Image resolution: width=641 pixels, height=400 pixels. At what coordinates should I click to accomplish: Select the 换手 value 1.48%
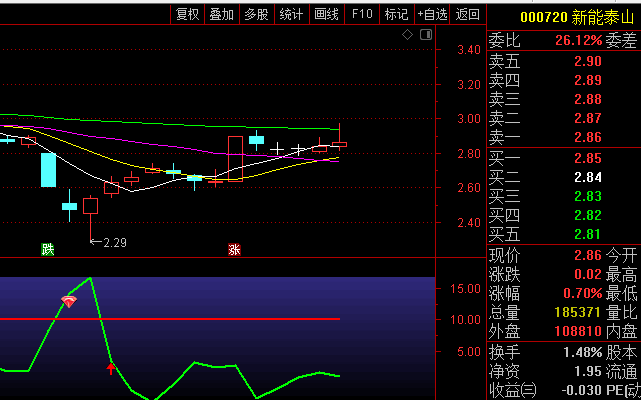coord(583,352)
